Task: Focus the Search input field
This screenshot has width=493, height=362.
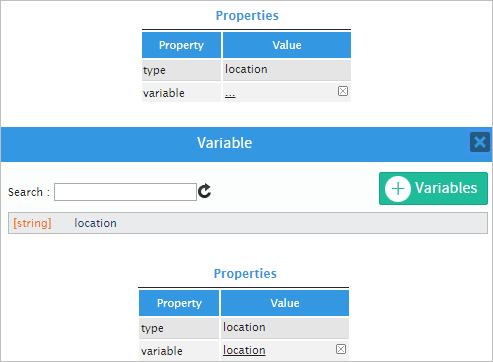Action: click(x=125, y=192)
